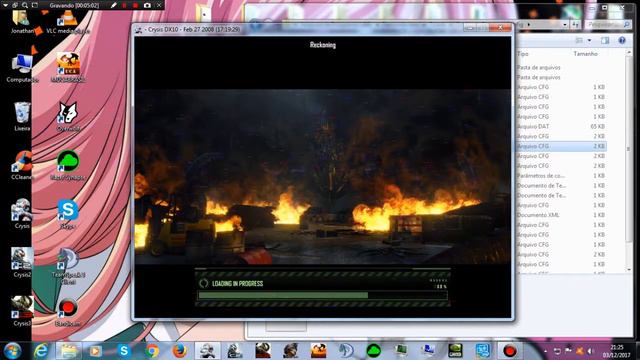Viewport: 640px width, 360px height.
Task: Open the VLC media player desktop shortcut
Action: point(68,22)
